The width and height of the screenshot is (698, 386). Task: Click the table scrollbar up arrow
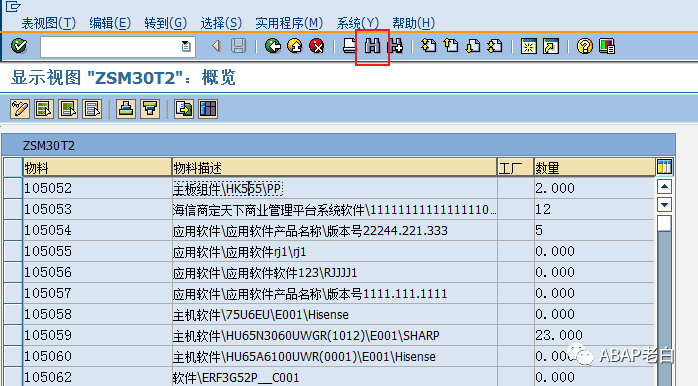click(664, 187)
